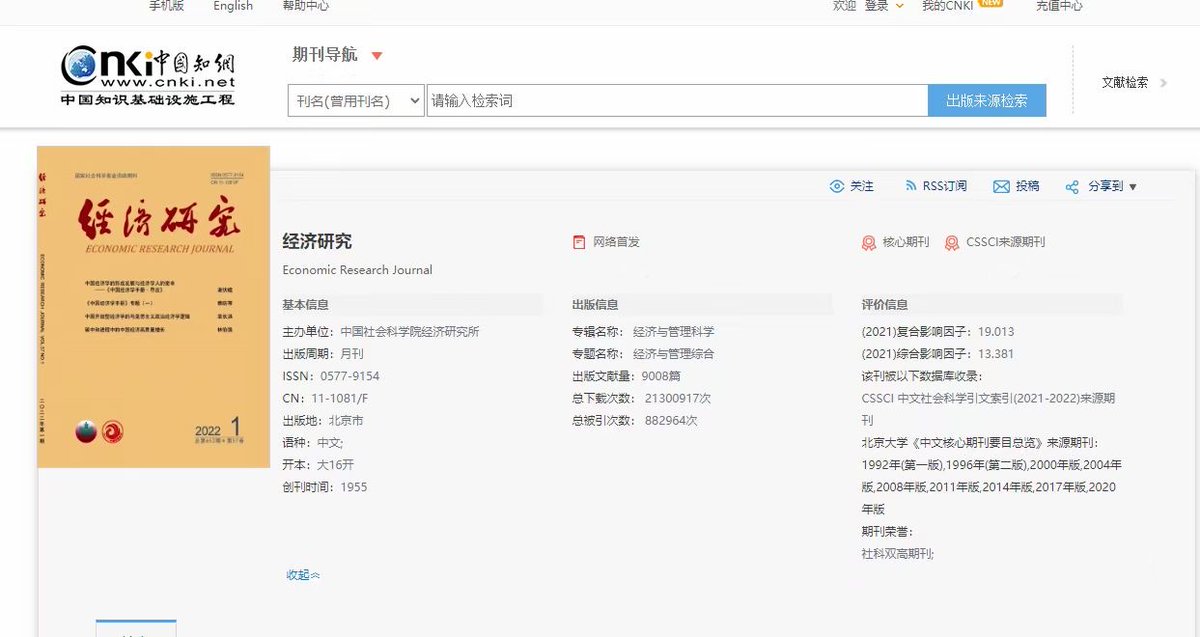Open the 期刊导航 dropdown arrow

pyautogui.click(x=377, y=56)
